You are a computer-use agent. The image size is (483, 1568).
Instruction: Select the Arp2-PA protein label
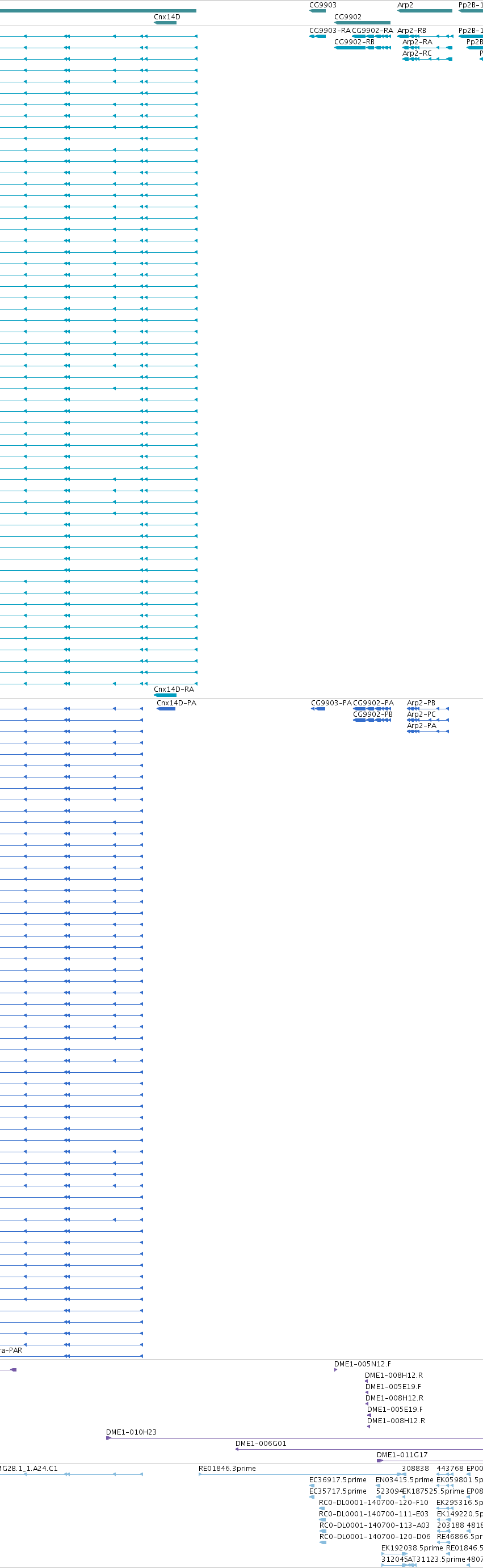click(x=422, y=726)
